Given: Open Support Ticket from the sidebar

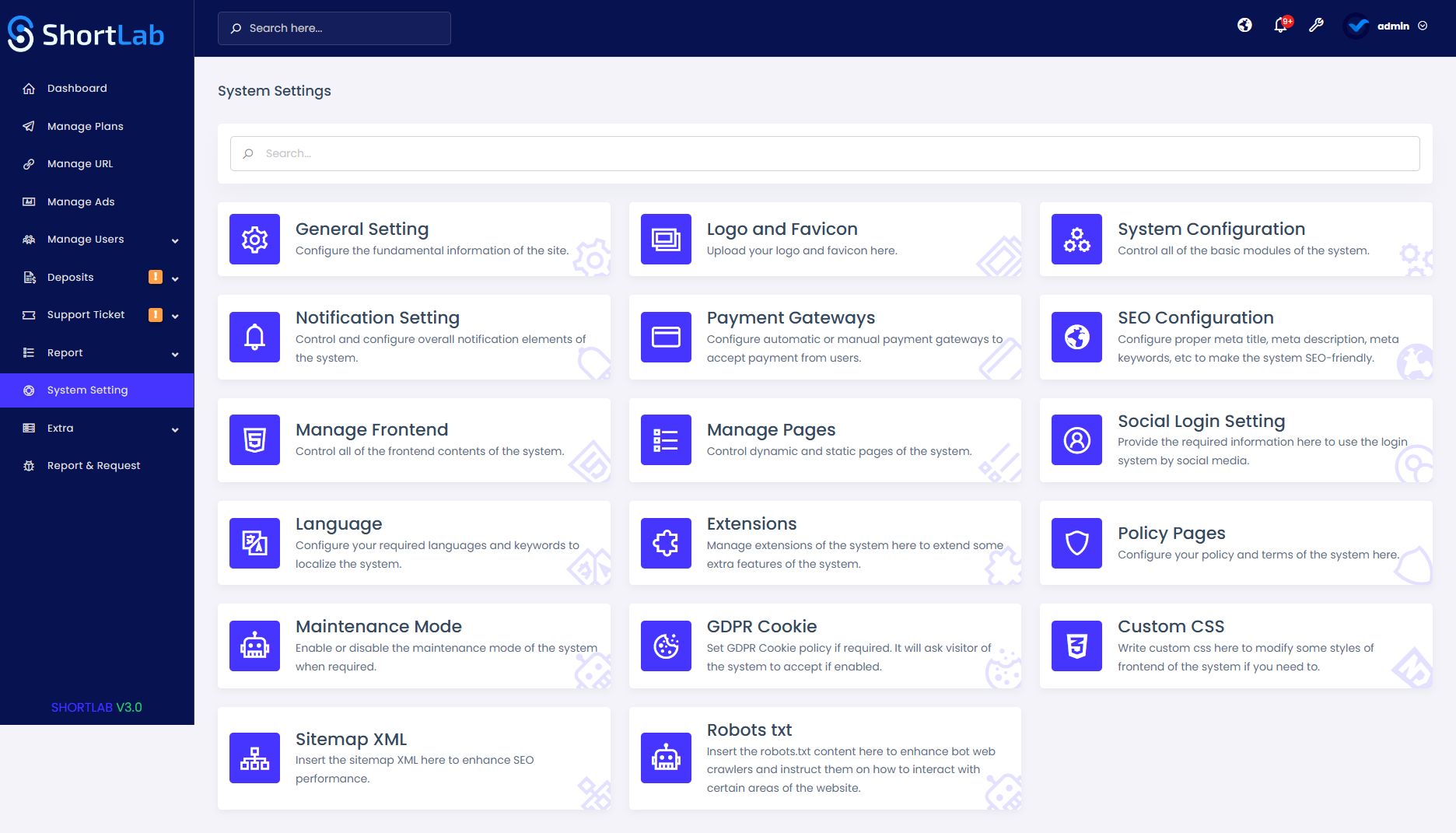Looking at the screenshot, I should click(x=86, y=314).
